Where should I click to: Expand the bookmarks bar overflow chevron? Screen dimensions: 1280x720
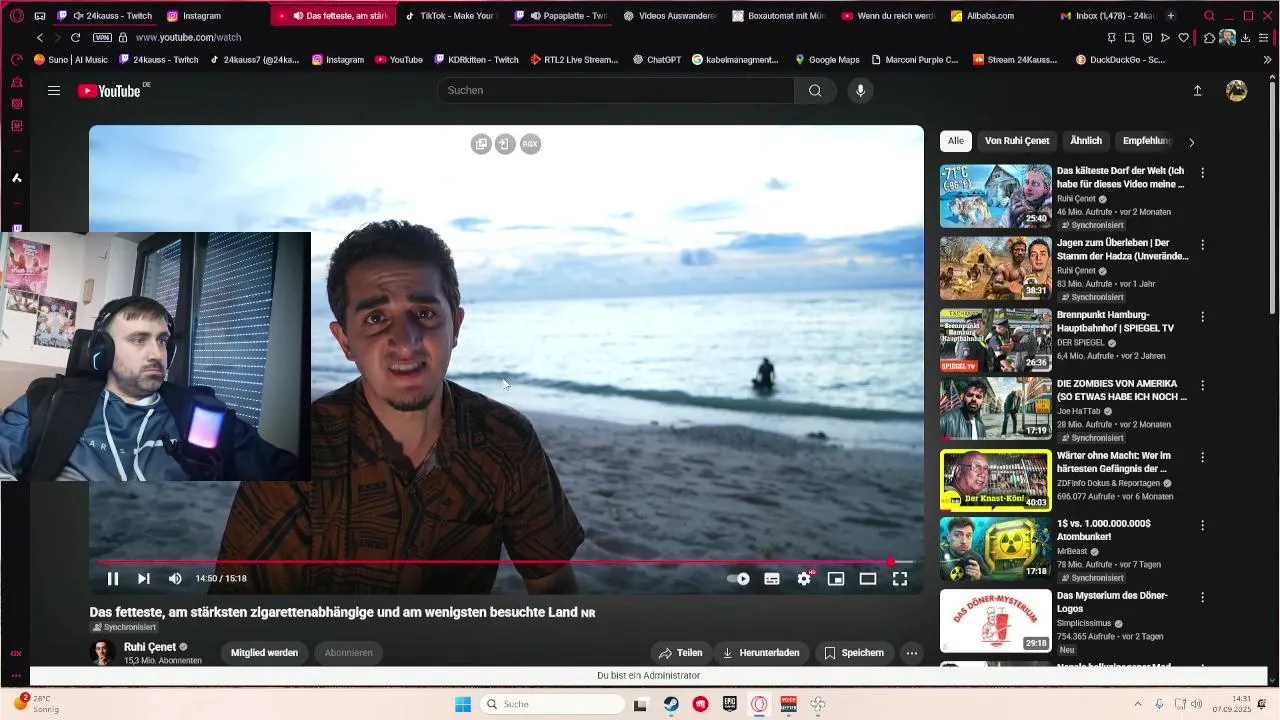[1268, 60]
